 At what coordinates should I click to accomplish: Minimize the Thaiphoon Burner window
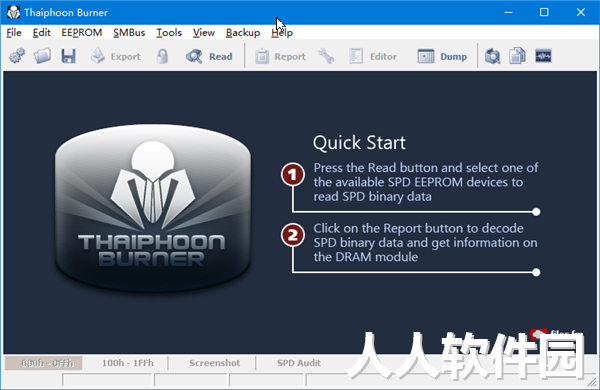508,12
